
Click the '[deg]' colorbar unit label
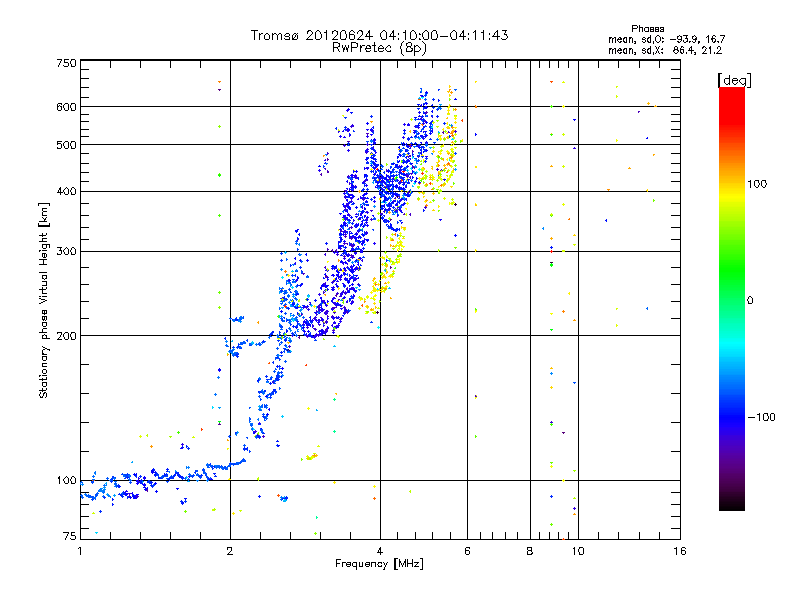coord(734,80)
